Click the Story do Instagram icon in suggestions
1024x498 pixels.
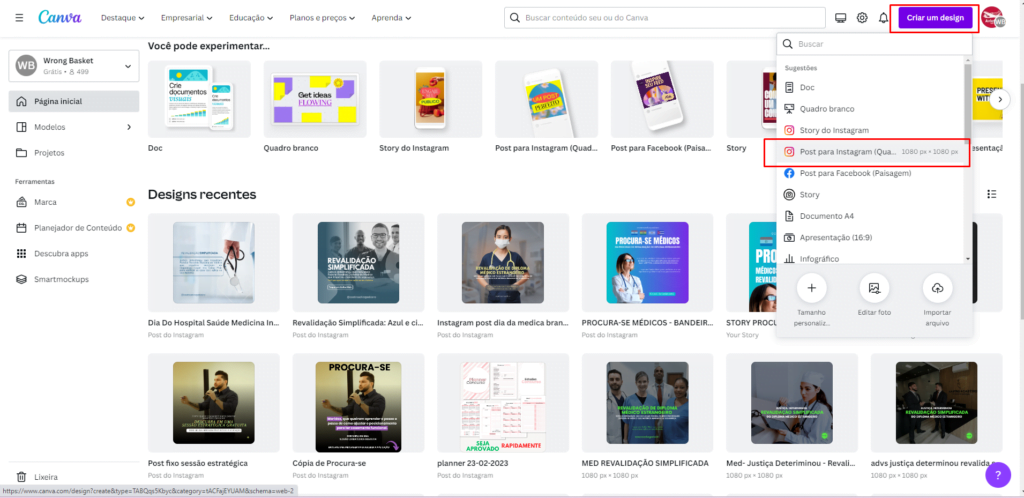coord(789,131)
